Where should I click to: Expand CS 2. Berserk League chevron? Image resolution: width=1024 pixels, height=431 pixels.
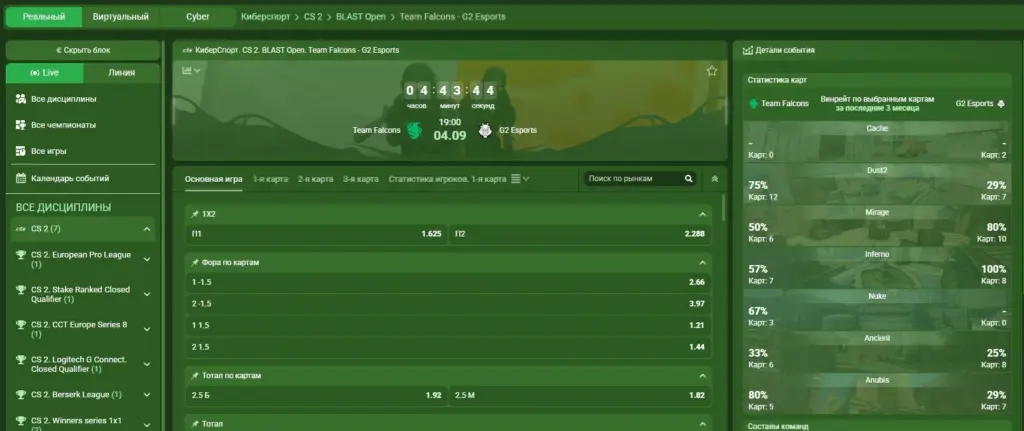point(147,394)
